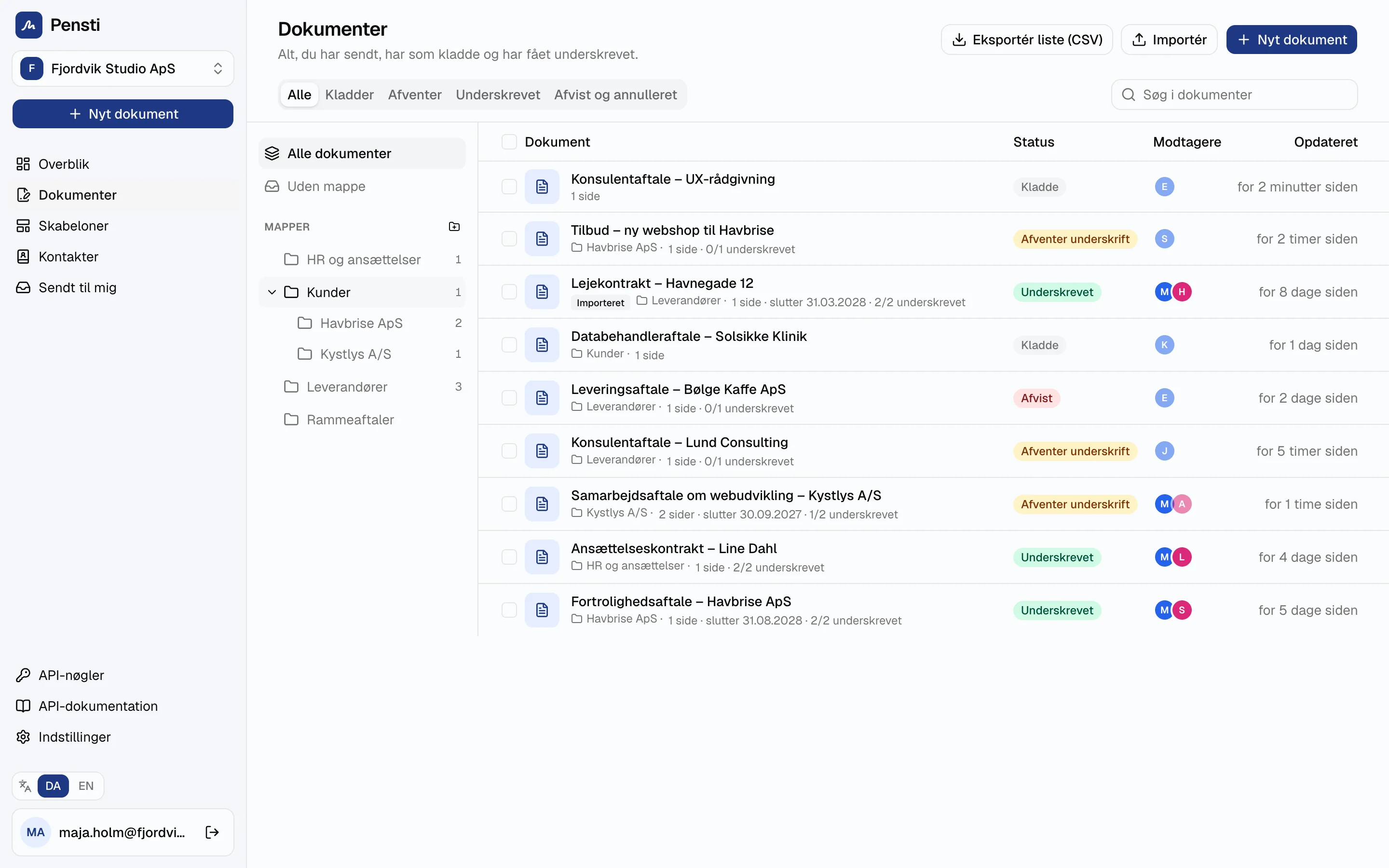
Task: Open API-dokumentation book icon
Action: pos(23,706)
